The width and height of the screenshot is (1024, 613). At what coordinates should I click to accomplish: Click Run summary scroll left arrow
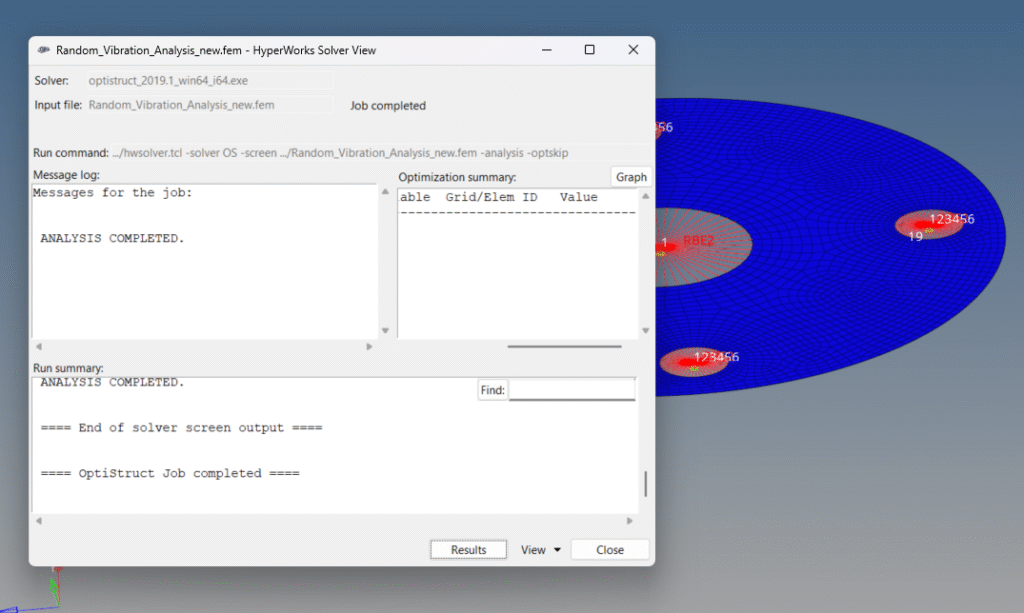pos(37,521)
